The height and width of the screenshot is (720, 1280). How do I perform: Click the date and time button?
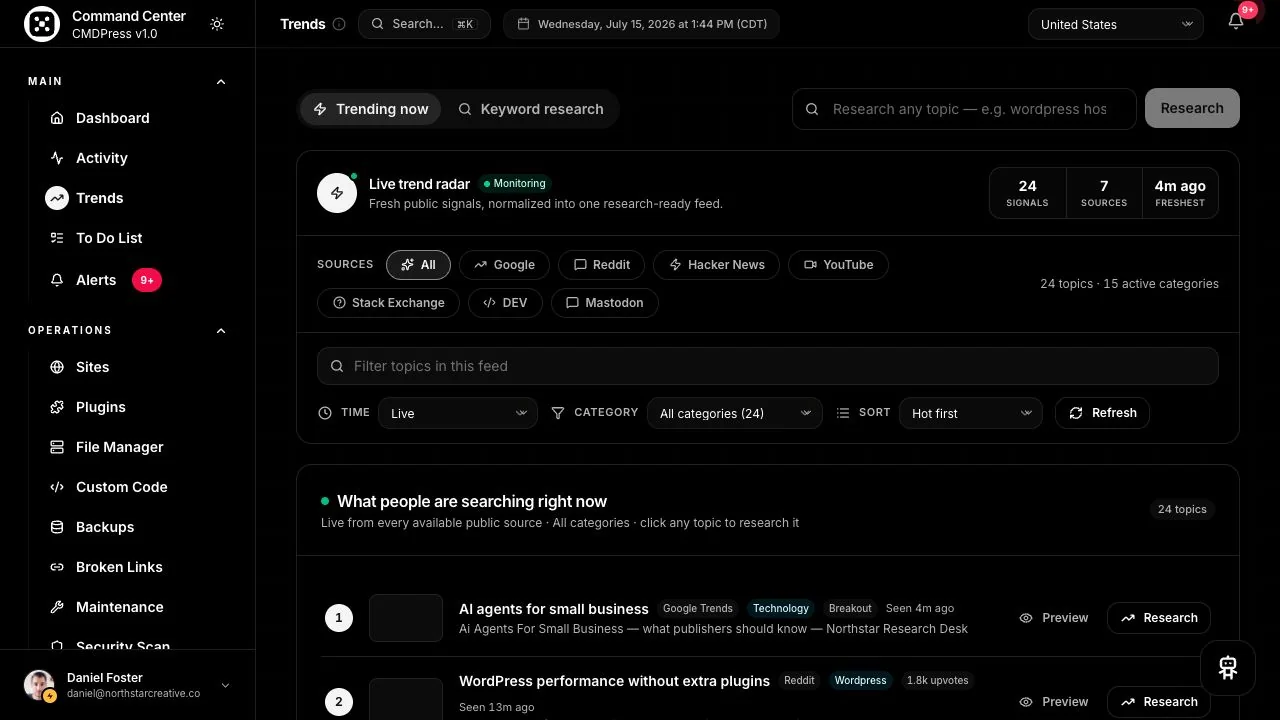click(x=641, y=24)
